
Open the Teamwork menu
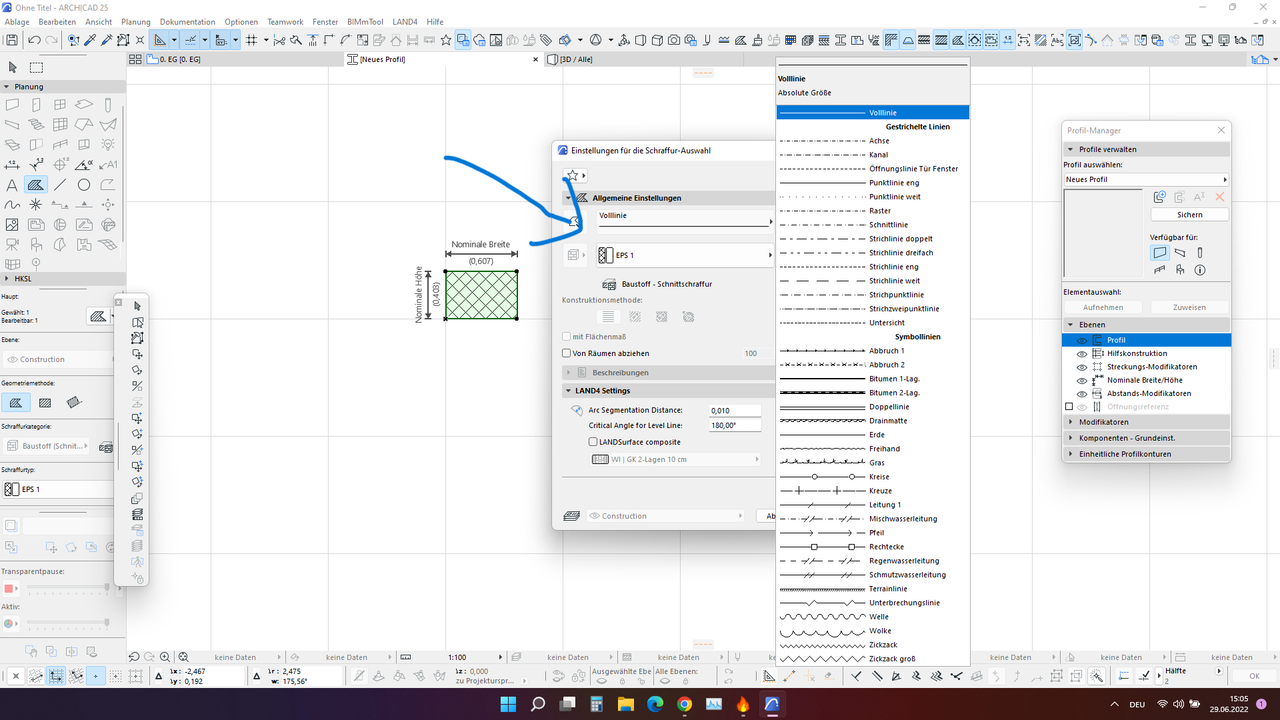[x=285, y=21]
